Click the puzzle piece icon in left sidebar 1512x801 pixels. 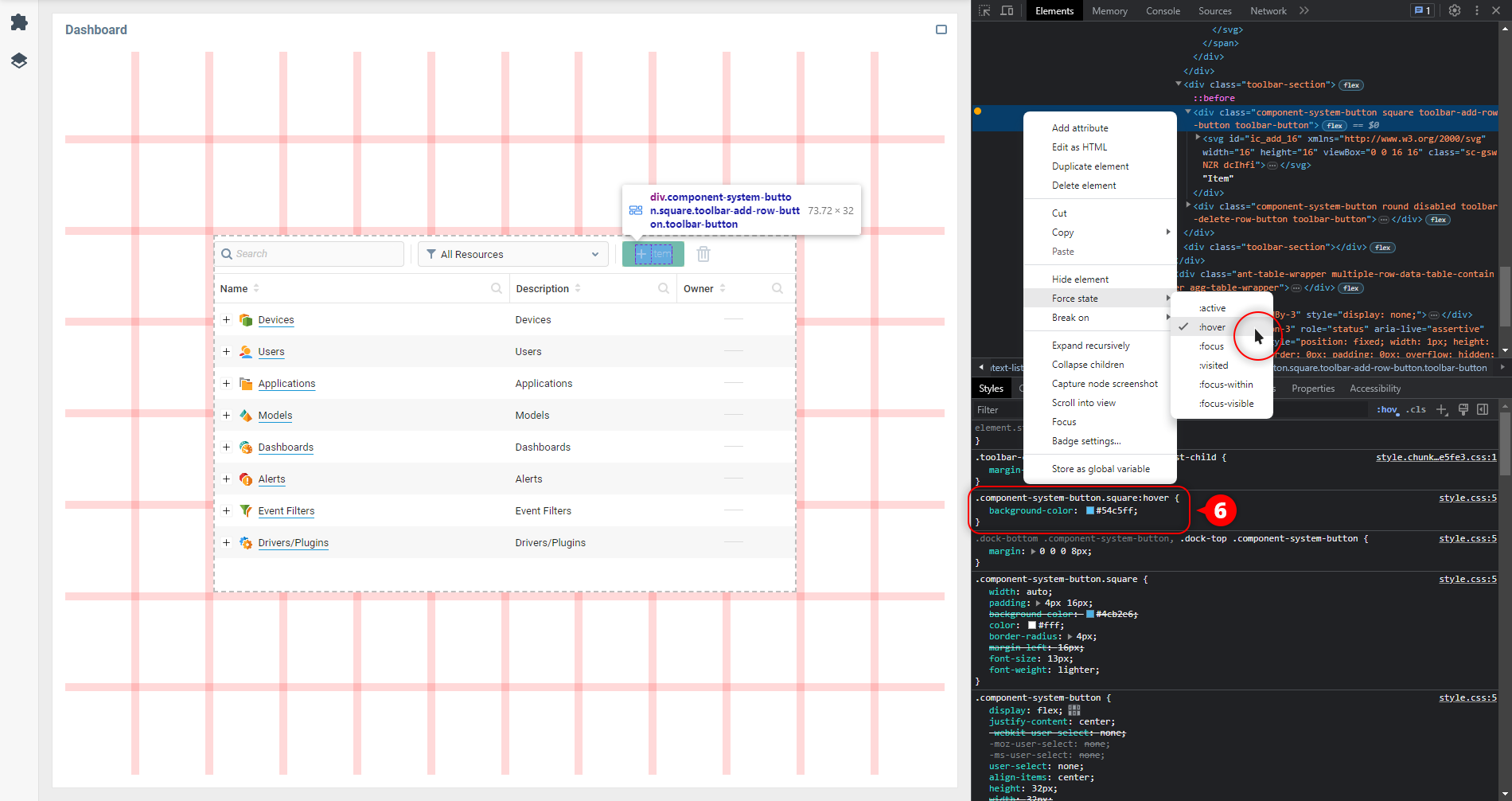coord(19,22)
